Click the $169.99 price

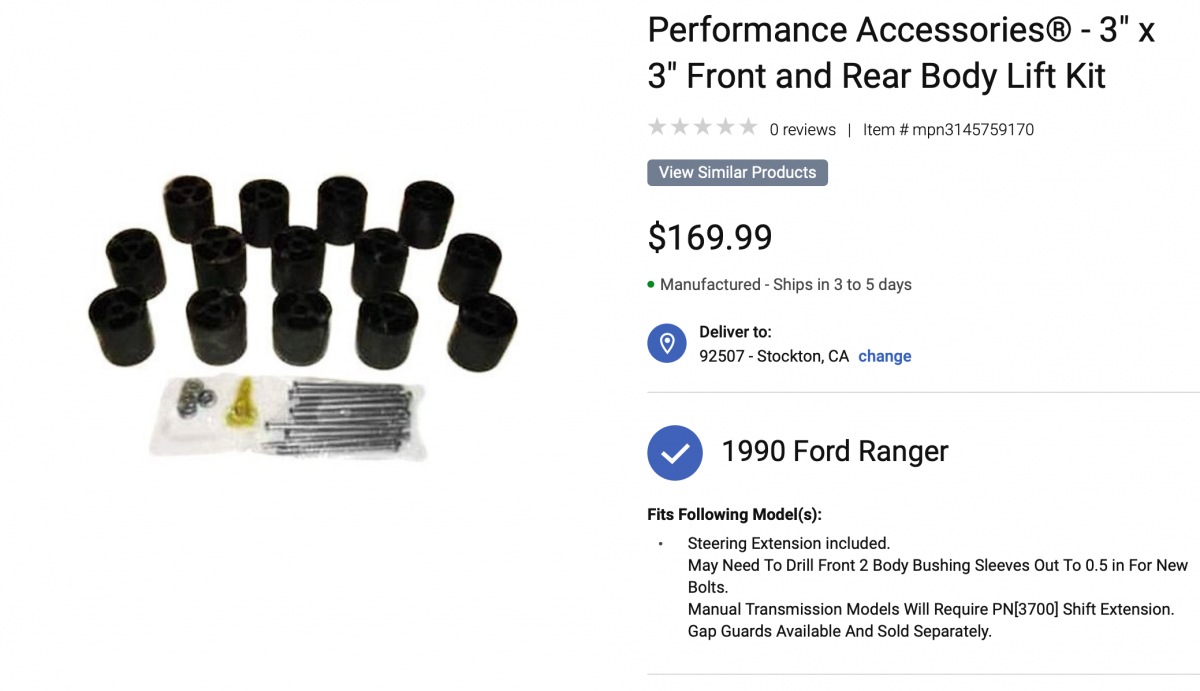point(710,238)
